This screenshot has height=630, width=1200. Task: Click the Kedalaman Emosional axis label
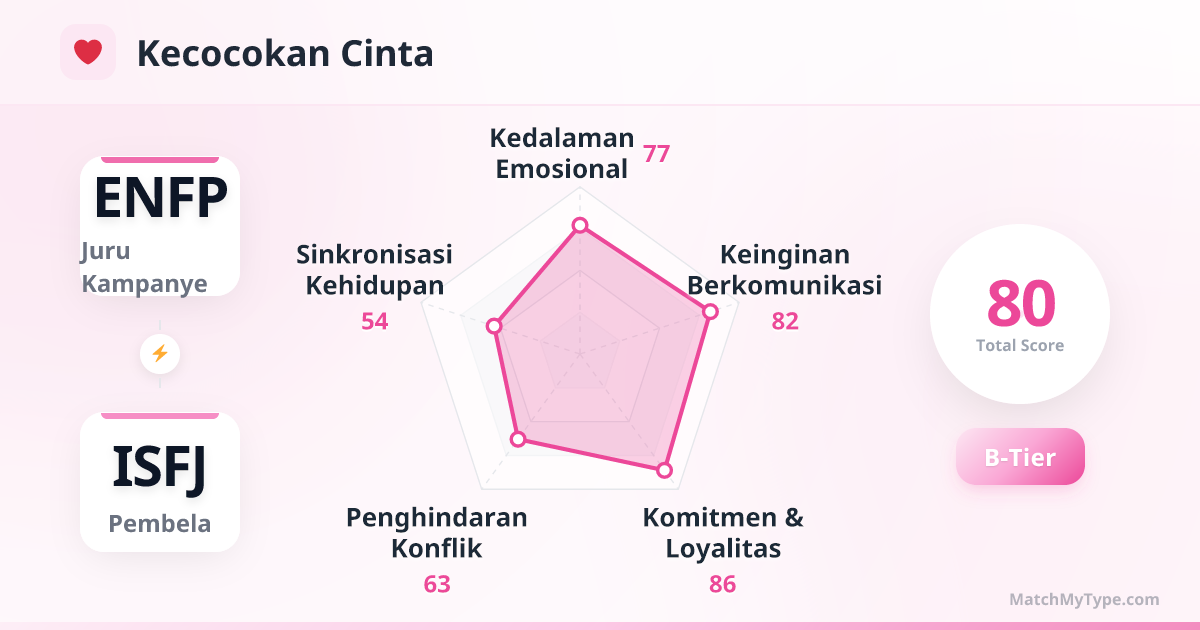coord(564,153)
